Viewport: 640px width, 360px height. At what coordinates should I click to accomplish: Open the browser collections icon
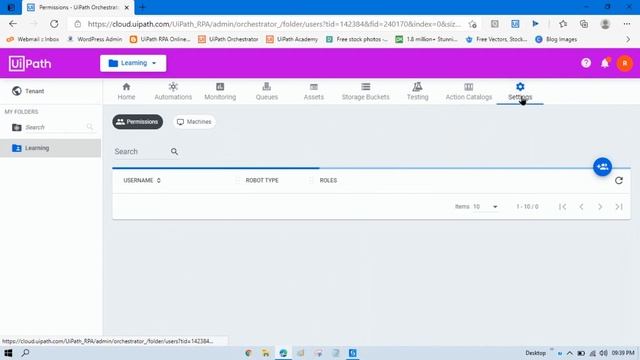584,24
